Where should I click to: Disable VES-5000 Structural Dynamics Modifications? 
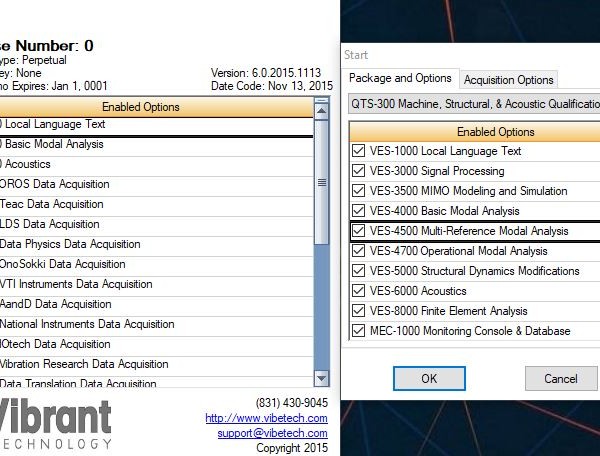(x=359, y=271)
